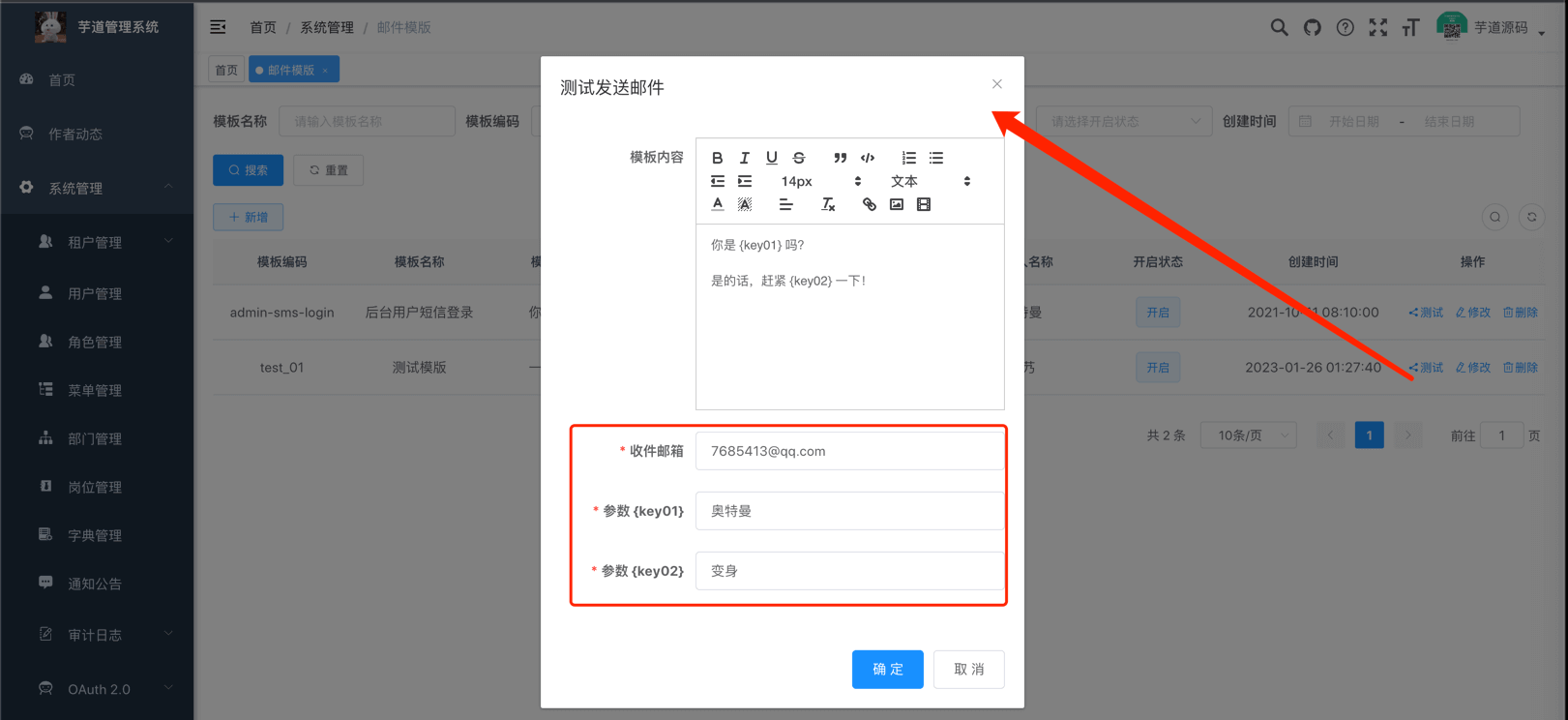Switch to the 首页 tab
This screenshot has height=720, width=1568.
226,70
